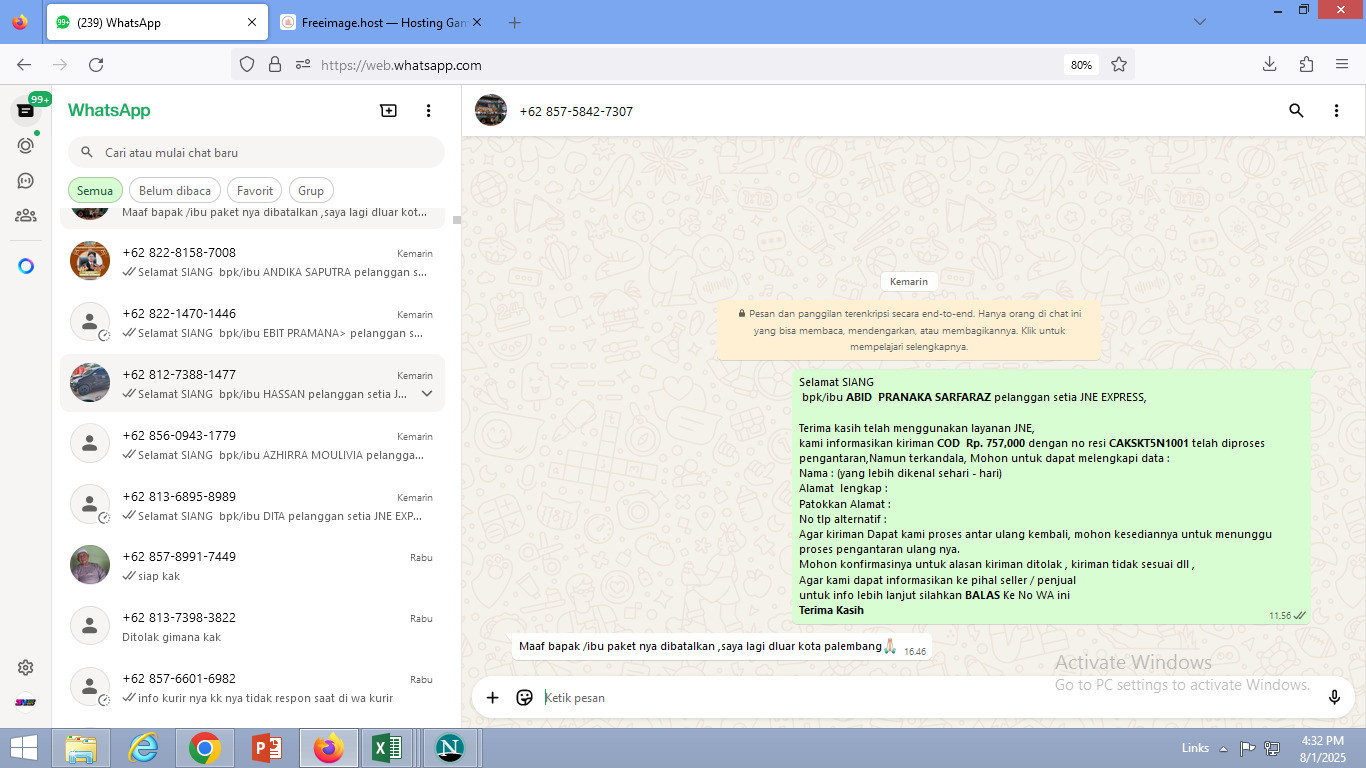The height and width of the screenshot is (768, 1366).
Task: Open the WhatsApp Chats sidebar icon
Action: [x=26, y=111]
